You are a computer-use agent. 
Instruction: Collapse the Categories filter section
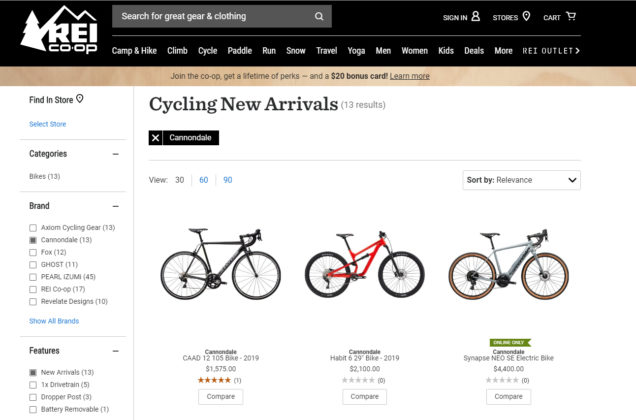pos(116,154)
